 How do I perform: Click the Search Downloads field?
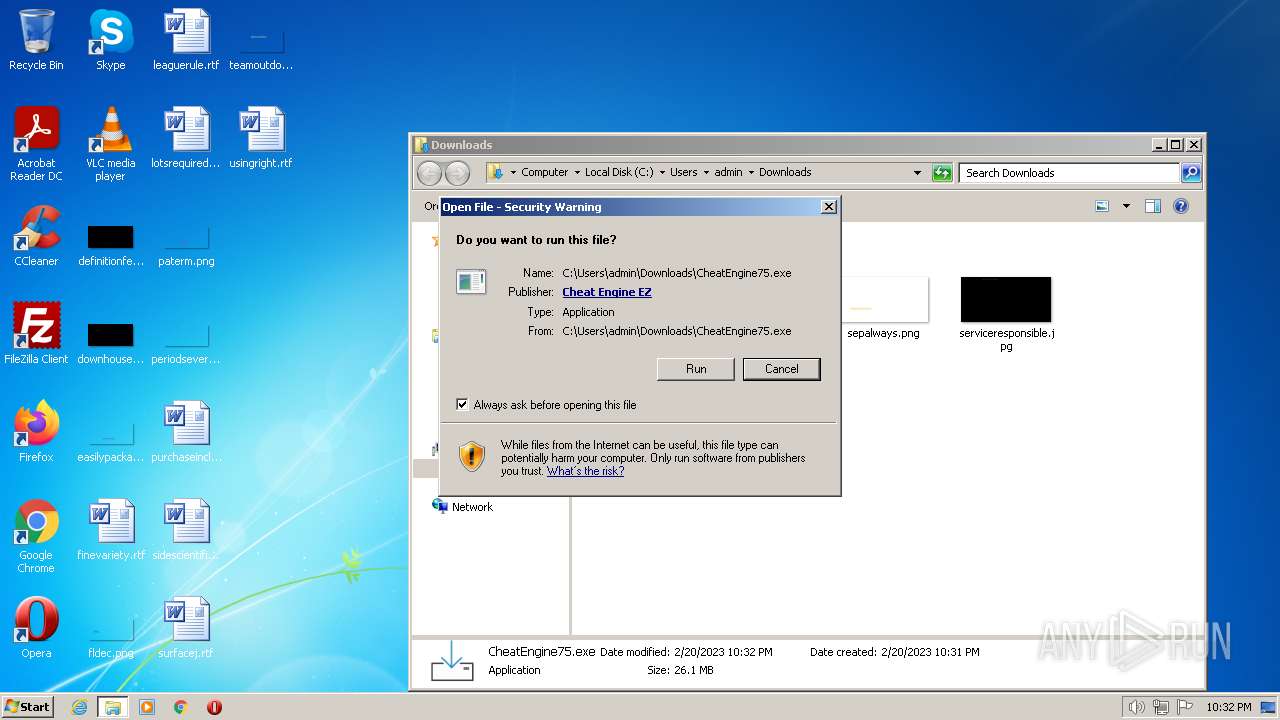point(1069,173)
